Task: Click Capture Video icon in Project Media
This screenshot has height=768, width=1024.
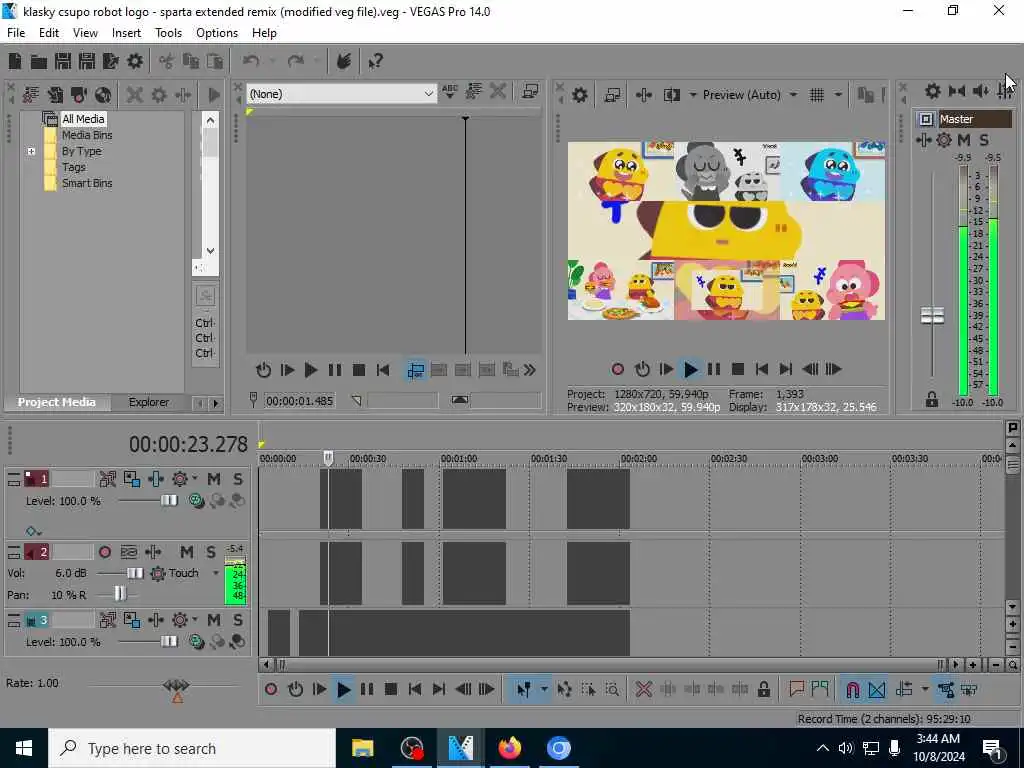Action: [x=79, y=95]
